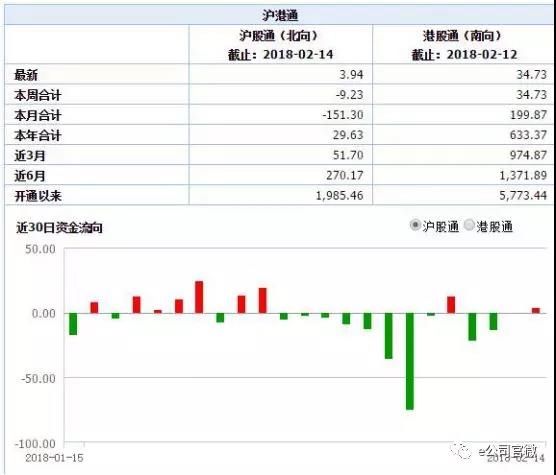
Task: Select the 沪股通 radio button
Action: [x=415, y=225]
